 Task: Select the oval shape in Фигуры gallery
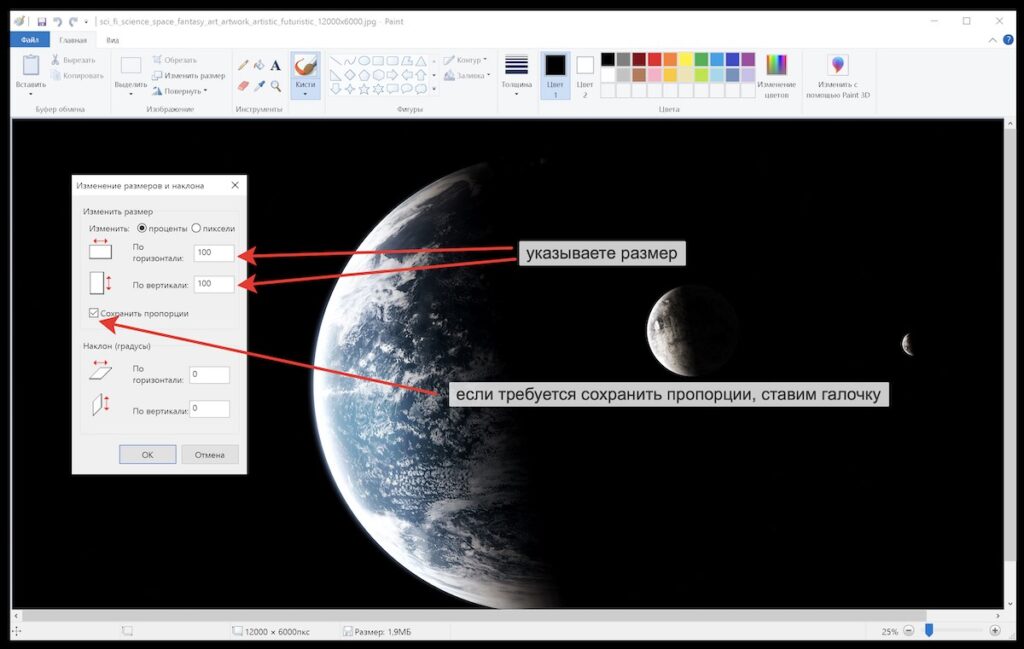(x=364, y=61)
